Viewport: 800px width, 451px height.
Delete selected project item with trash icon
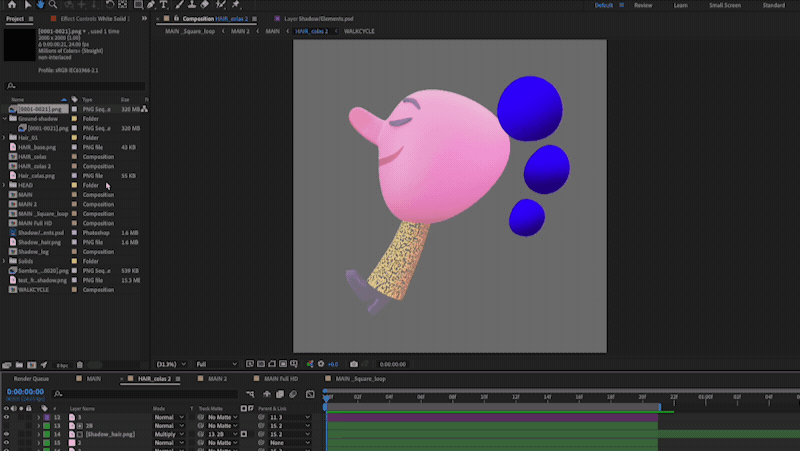pyautogui.click(x=80, y=365)
